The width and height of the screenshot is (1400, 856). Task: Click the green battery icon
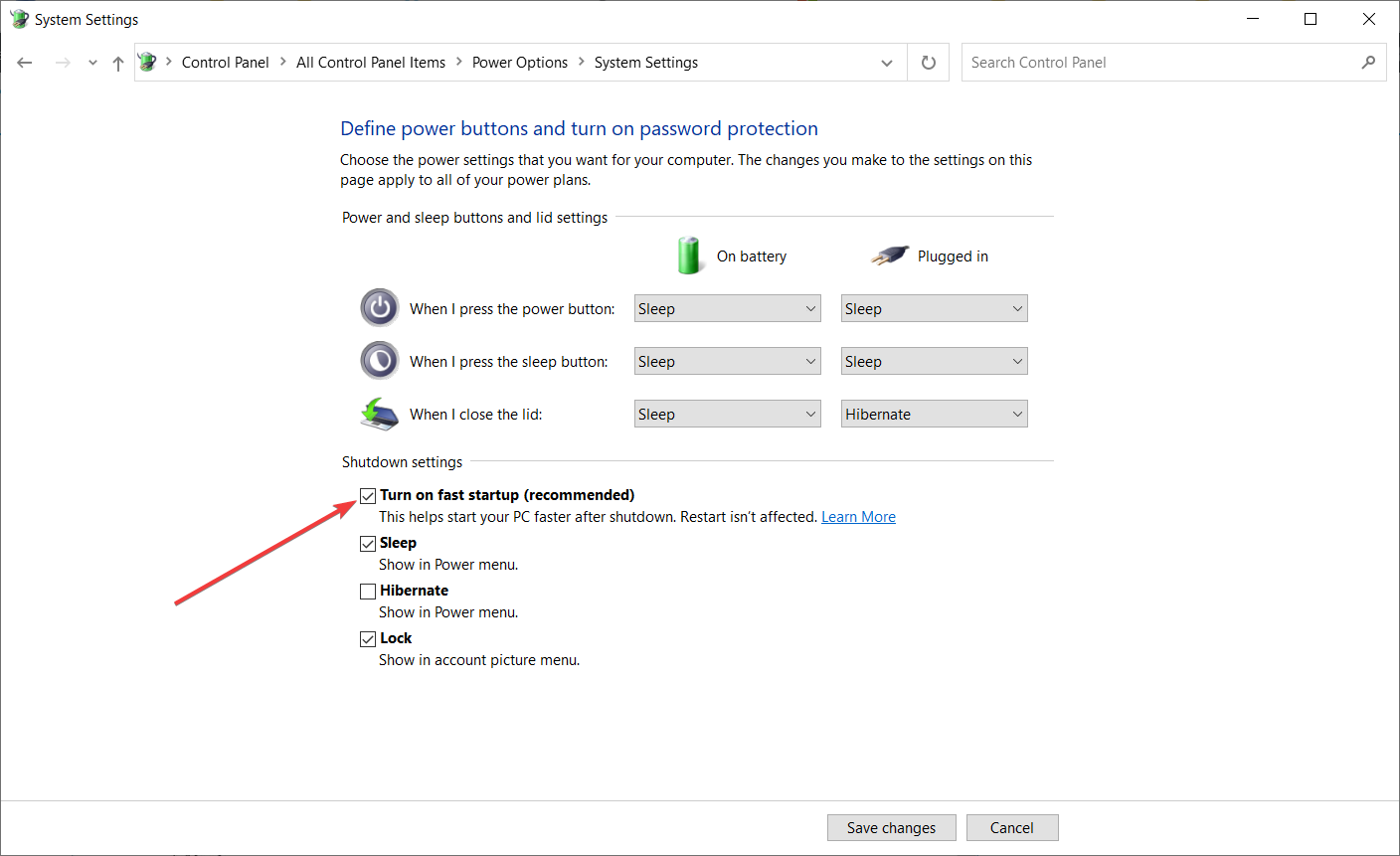(x=689, y=256)
